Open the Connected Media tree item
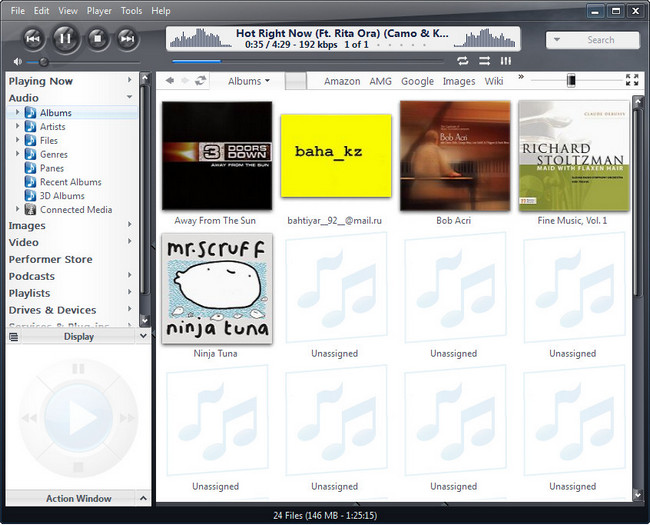This screenshot has height=525, width=650. (x=76, y=210)
